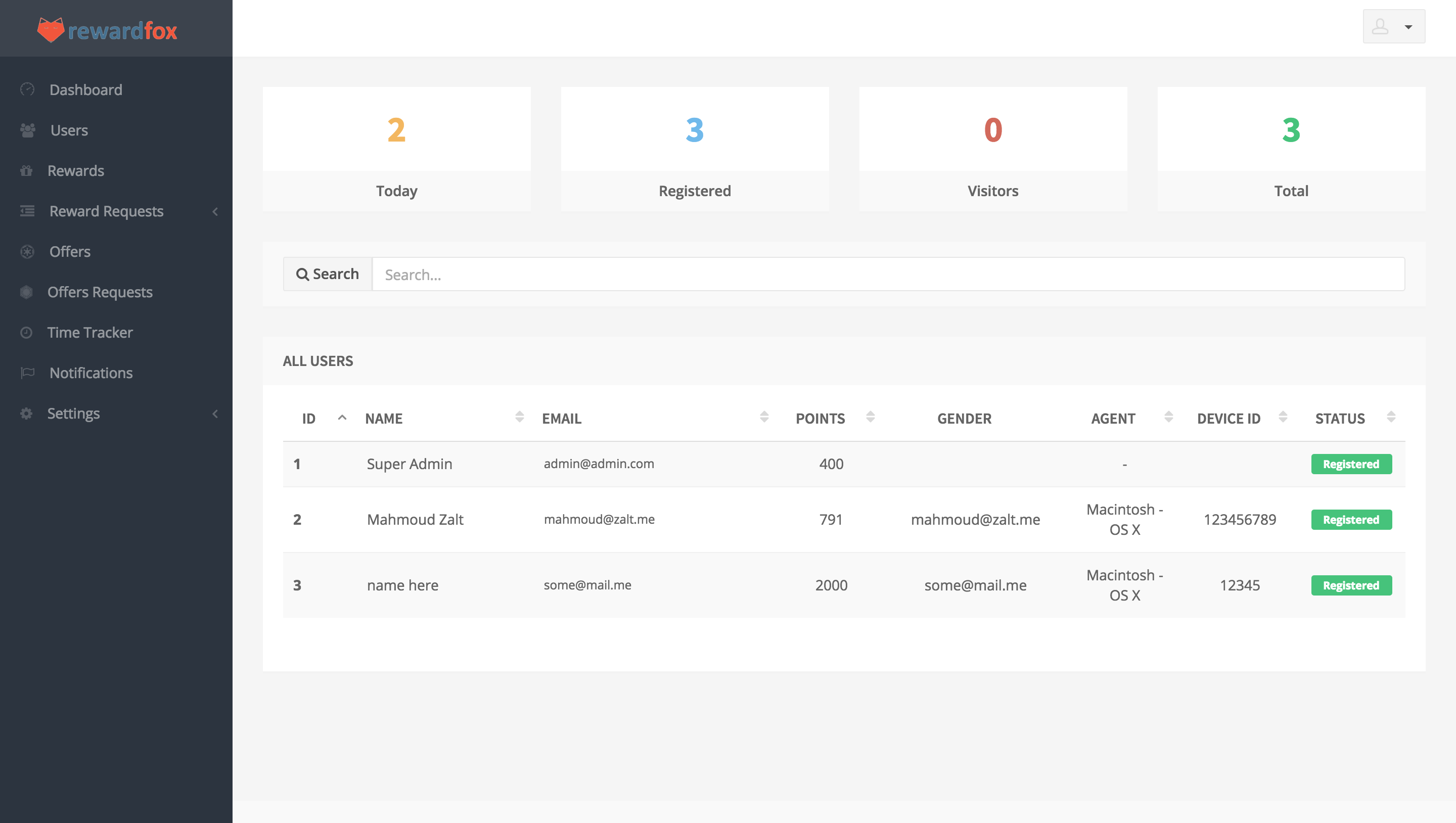Viewport: 1456px width, 823px height.
Task: Click Registered badge for Mahmoud Zalt
Action: click(x=1351, y=520)
